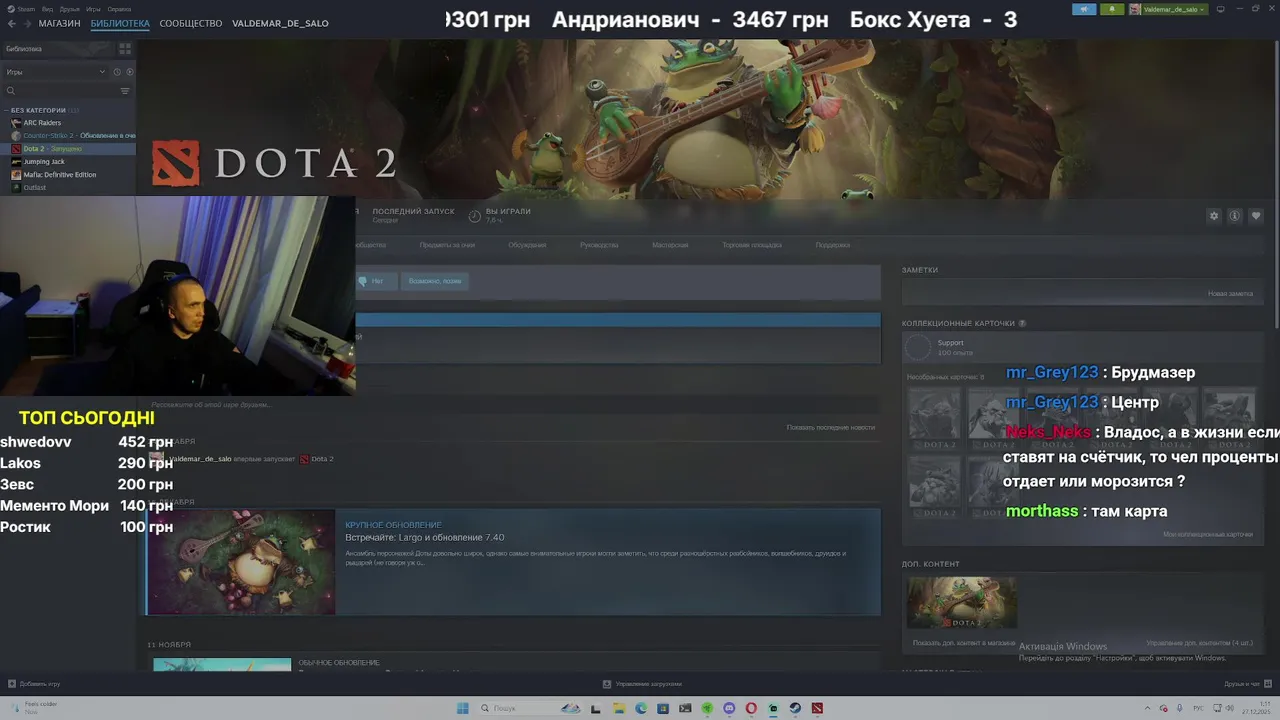Open Dota 2 game settings gear

tap(1214, 216)
